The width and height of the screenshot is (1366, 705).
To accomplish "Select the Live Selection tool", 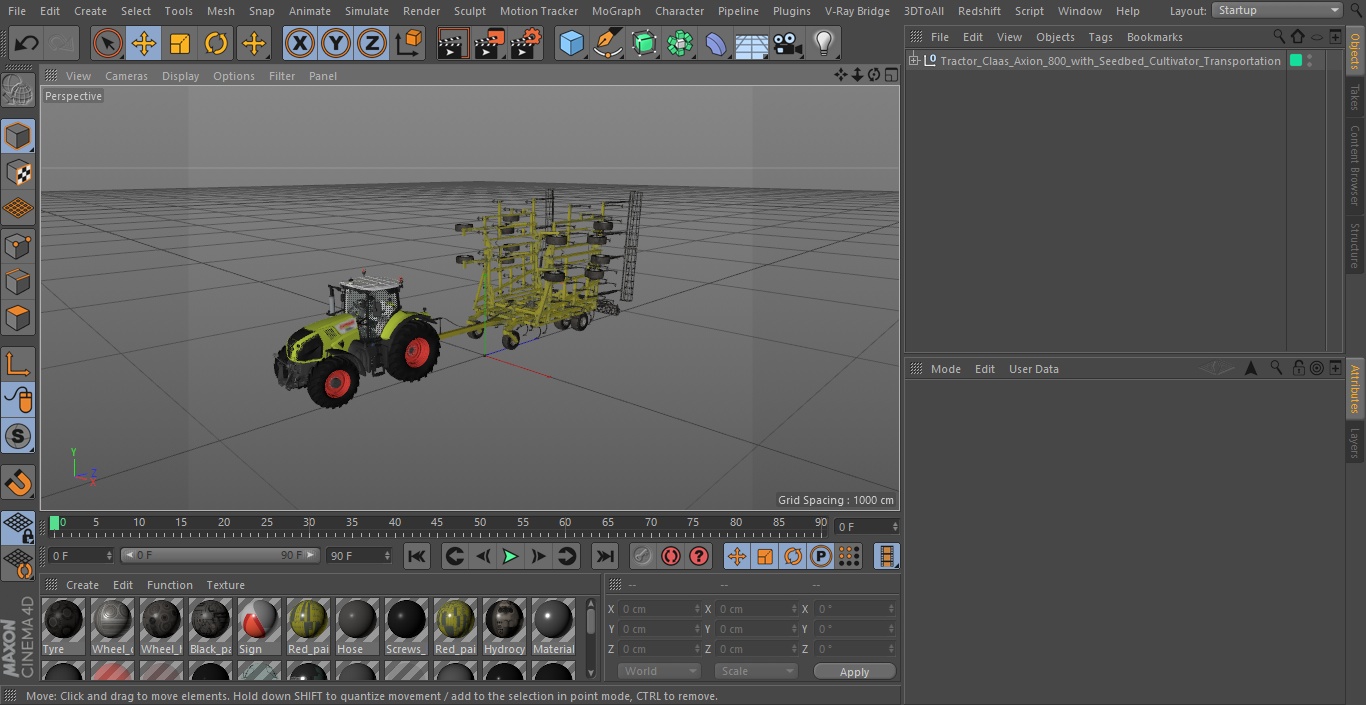I will click(108, 43).
